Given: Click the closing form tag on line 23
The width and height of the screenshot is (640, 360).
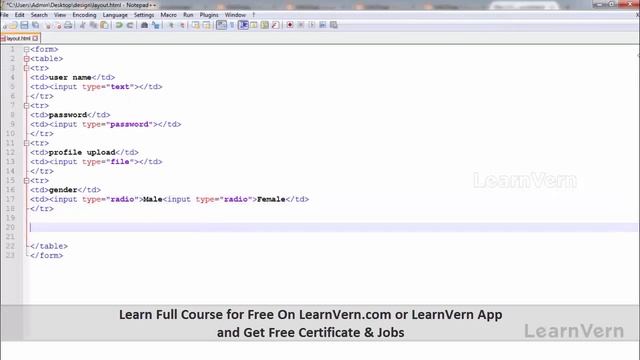Looking at the screenshot, I should click(47, 256).
